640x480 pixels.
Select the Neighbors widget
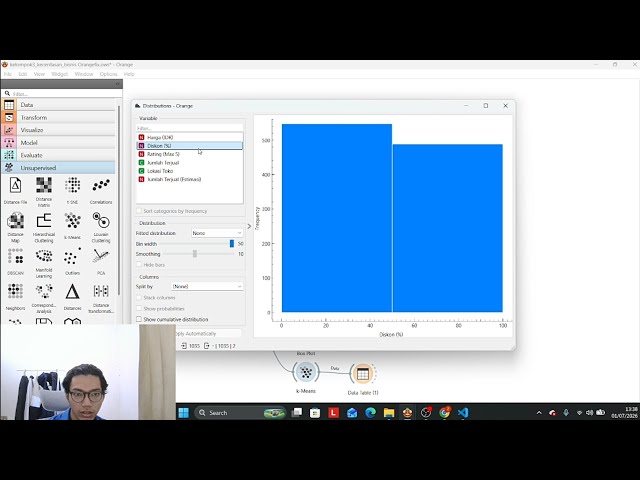[x=16, y=297]
